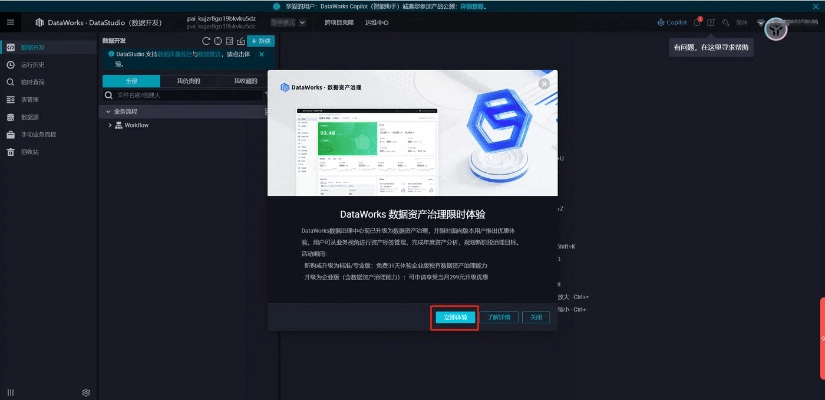Click the export/import icon next to 新建

(x=241, y=41)
